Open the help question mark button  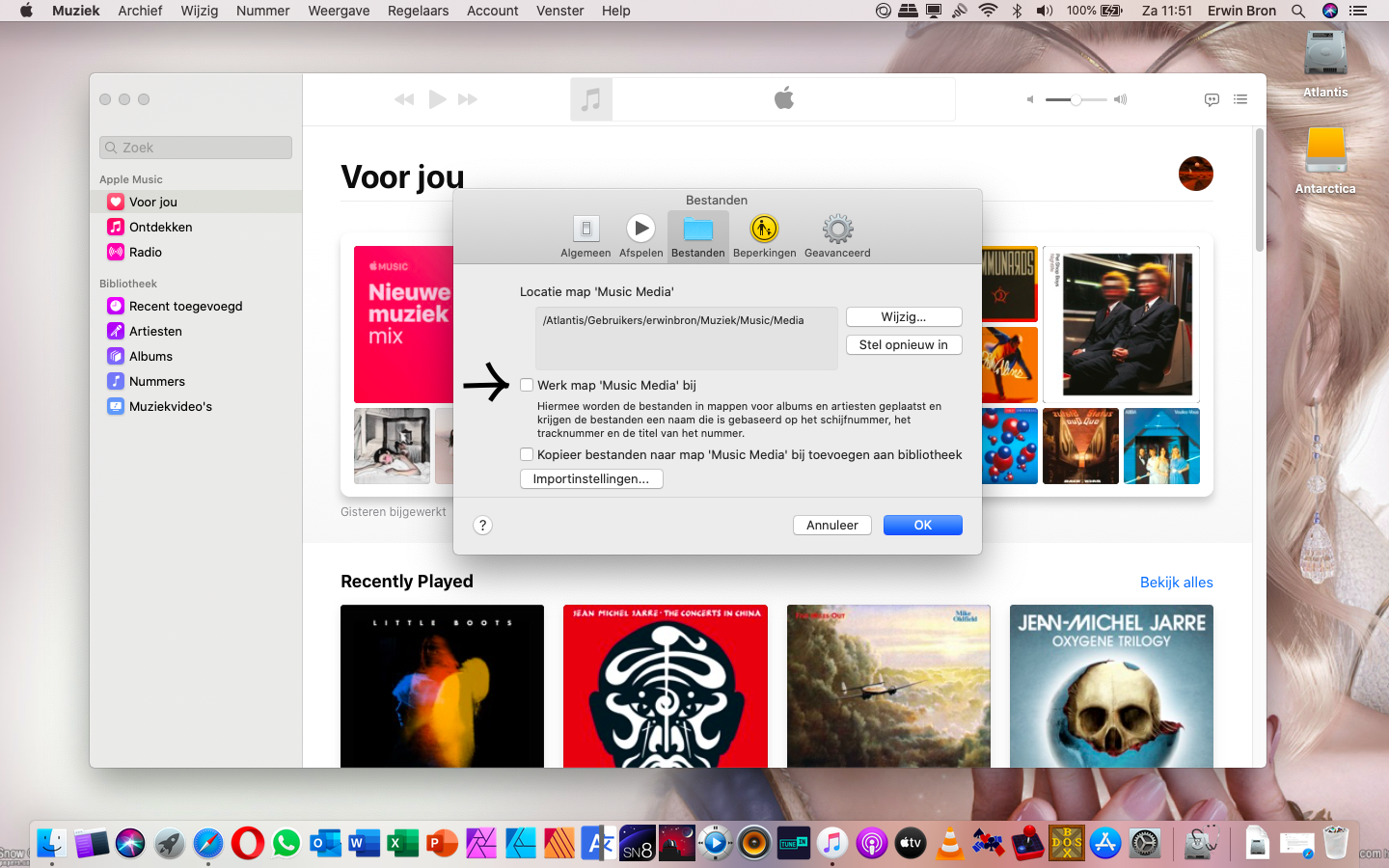click(x=483, y=525)
